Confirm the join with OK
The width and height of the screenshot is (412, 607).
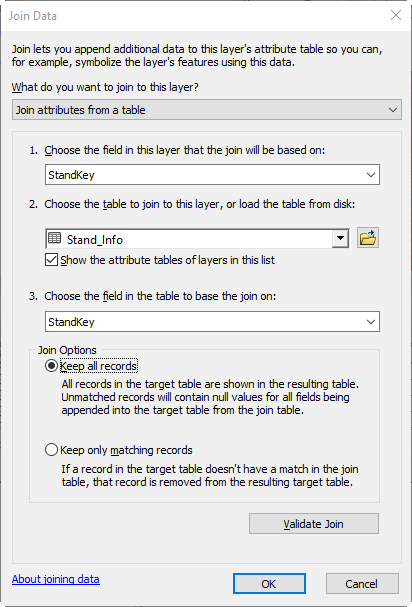click(x=269, y=583)
